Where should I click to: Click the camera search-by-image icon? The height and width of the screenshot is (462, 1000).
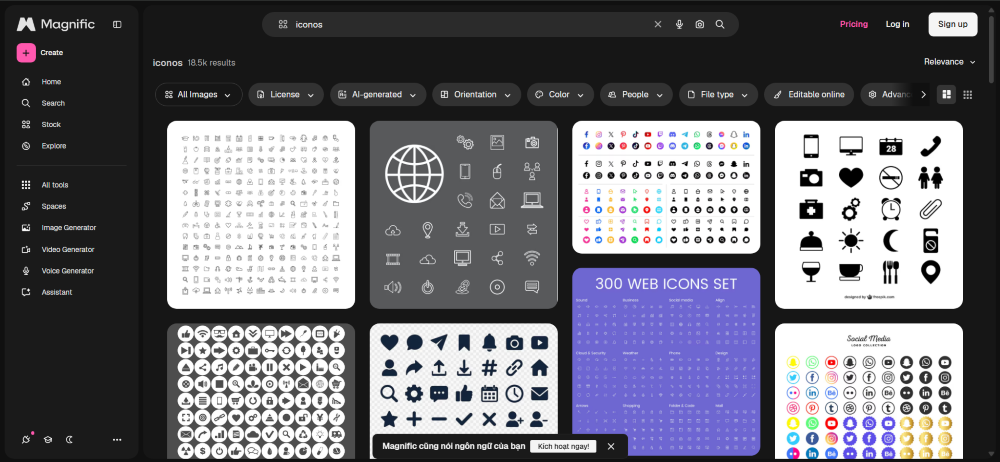coord(700,24)
